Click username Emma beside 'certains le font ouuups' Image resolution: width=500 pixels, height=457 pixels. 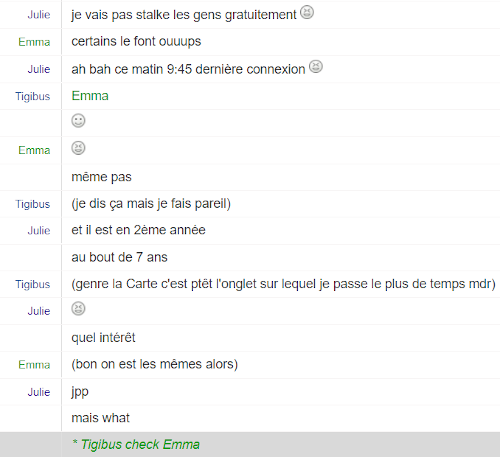coord(34,42)
